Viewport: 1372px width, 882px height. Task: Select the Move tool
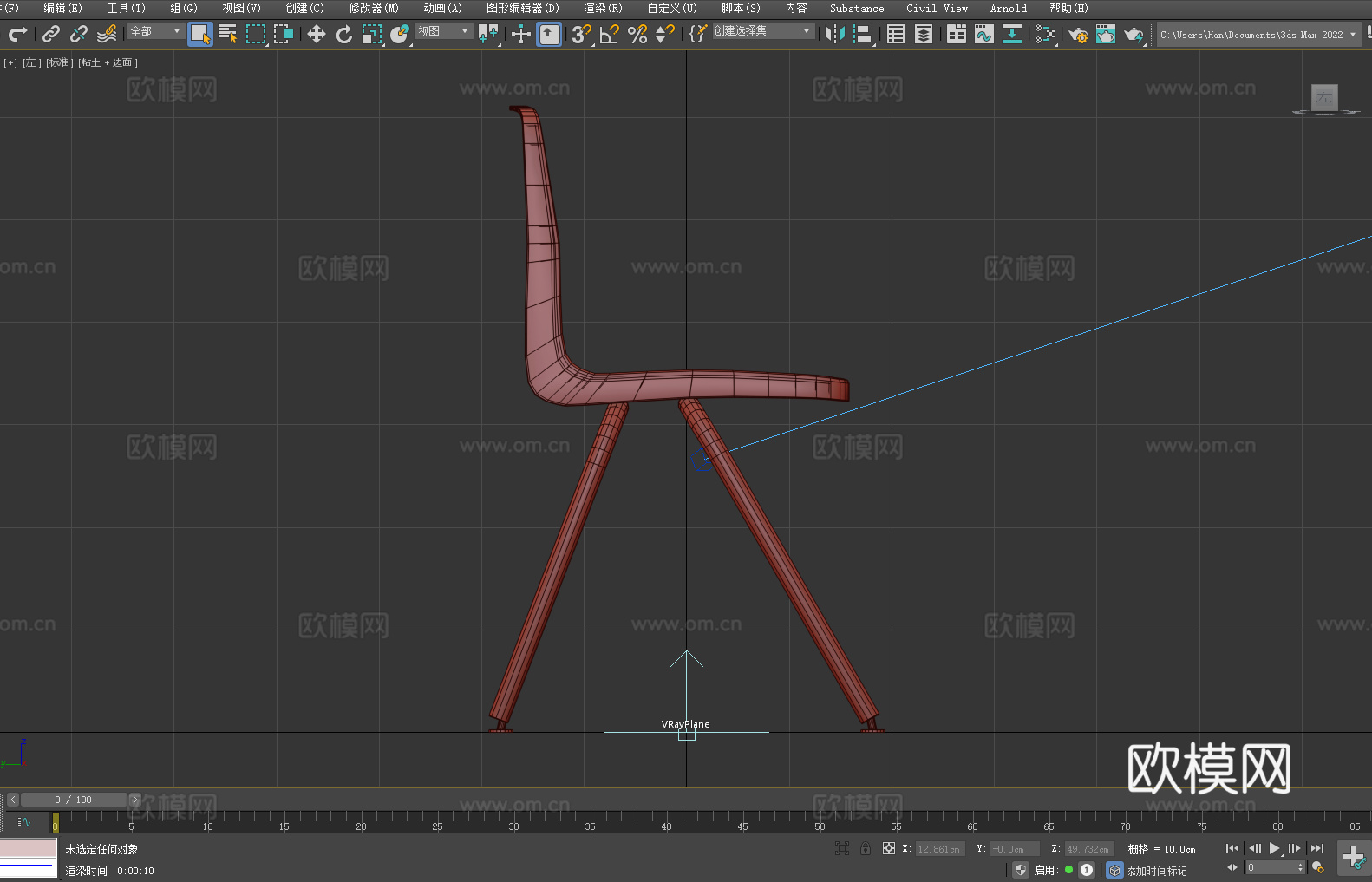tap(317, 34)
